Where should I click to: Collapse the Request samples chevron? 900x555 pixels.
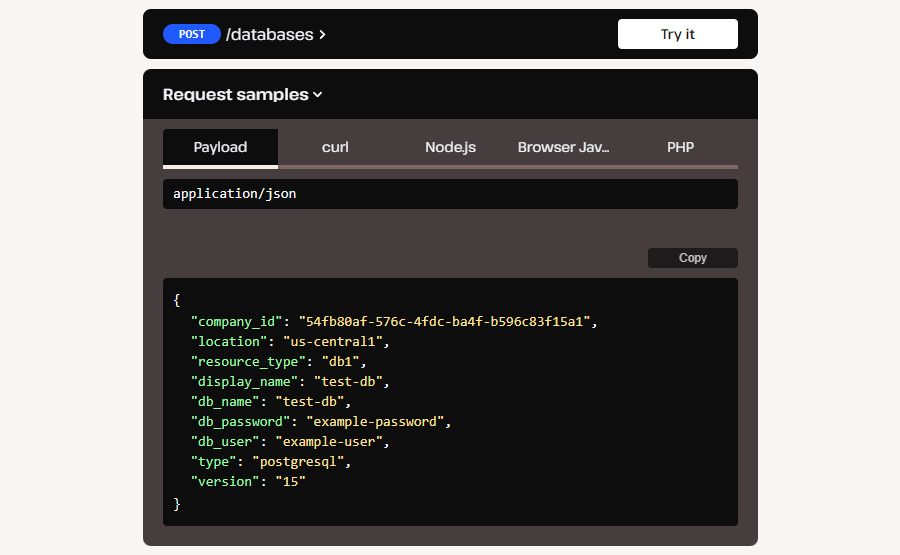318,95
